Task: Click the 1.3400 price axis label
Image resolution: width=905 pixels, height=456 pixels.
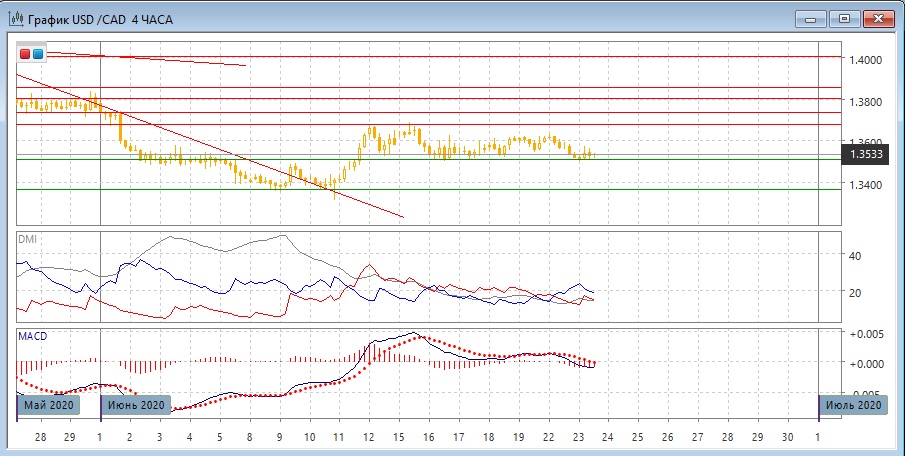Action: point(865,185)
